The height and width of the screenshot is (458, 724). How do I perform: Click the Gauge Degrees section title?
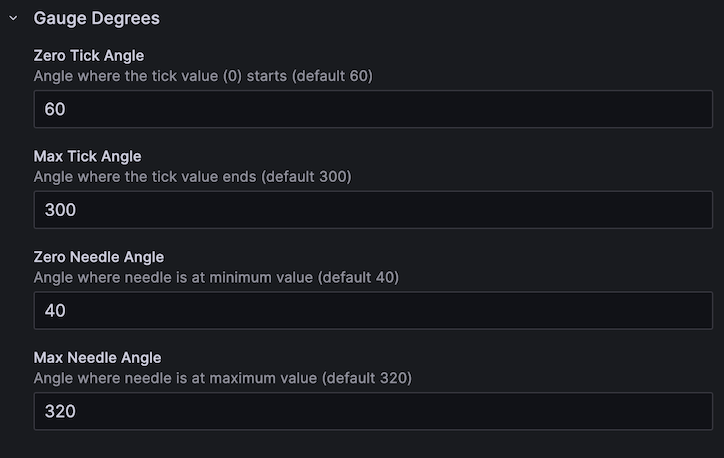coord(96,18)
